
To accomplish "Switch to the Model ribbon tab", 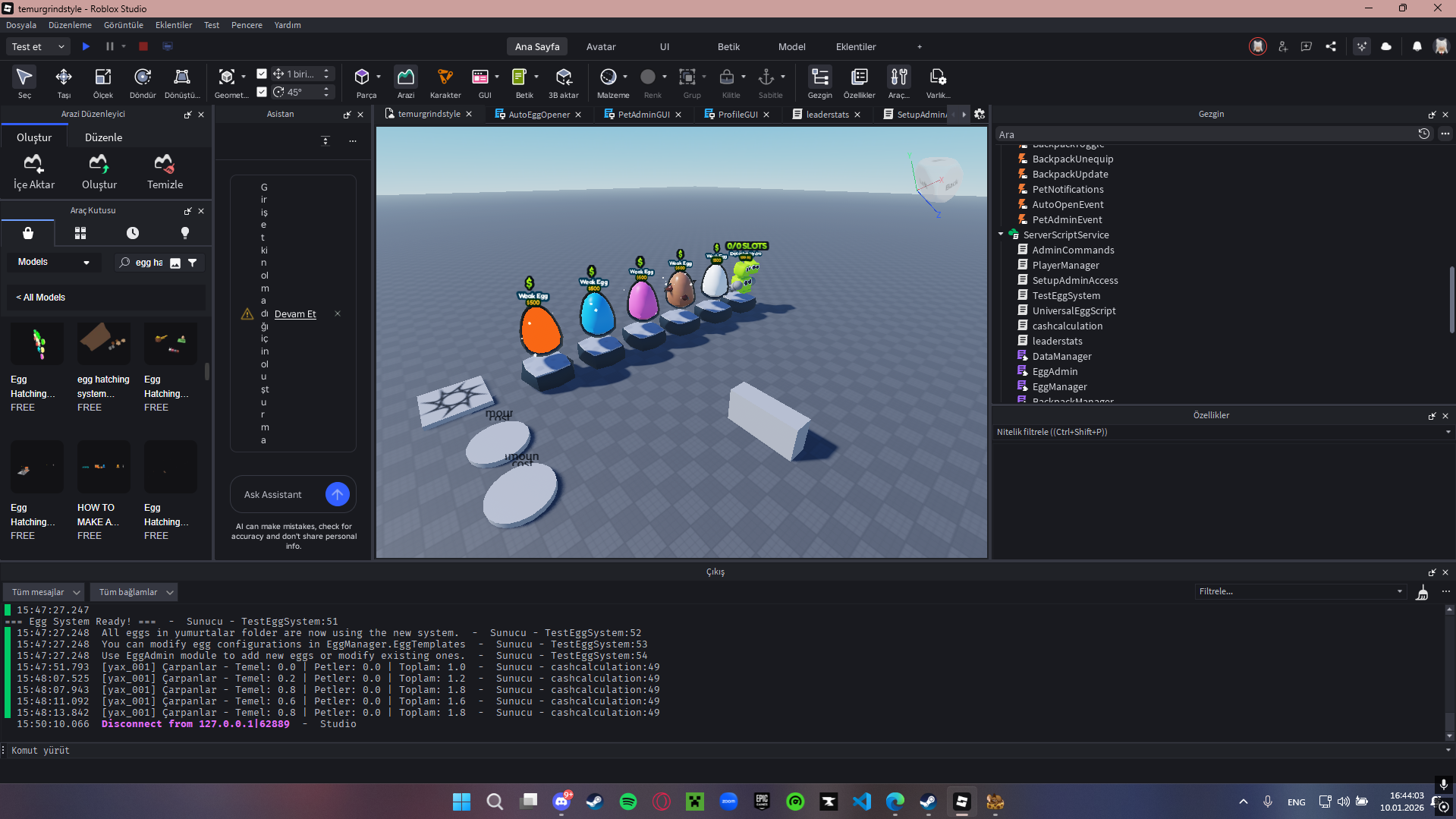I will (791, 46).
